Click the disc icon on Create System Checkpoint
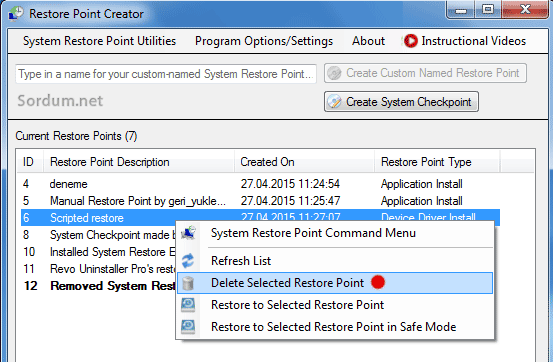This screenshot has height=362, width=553. tap(334, 102)
